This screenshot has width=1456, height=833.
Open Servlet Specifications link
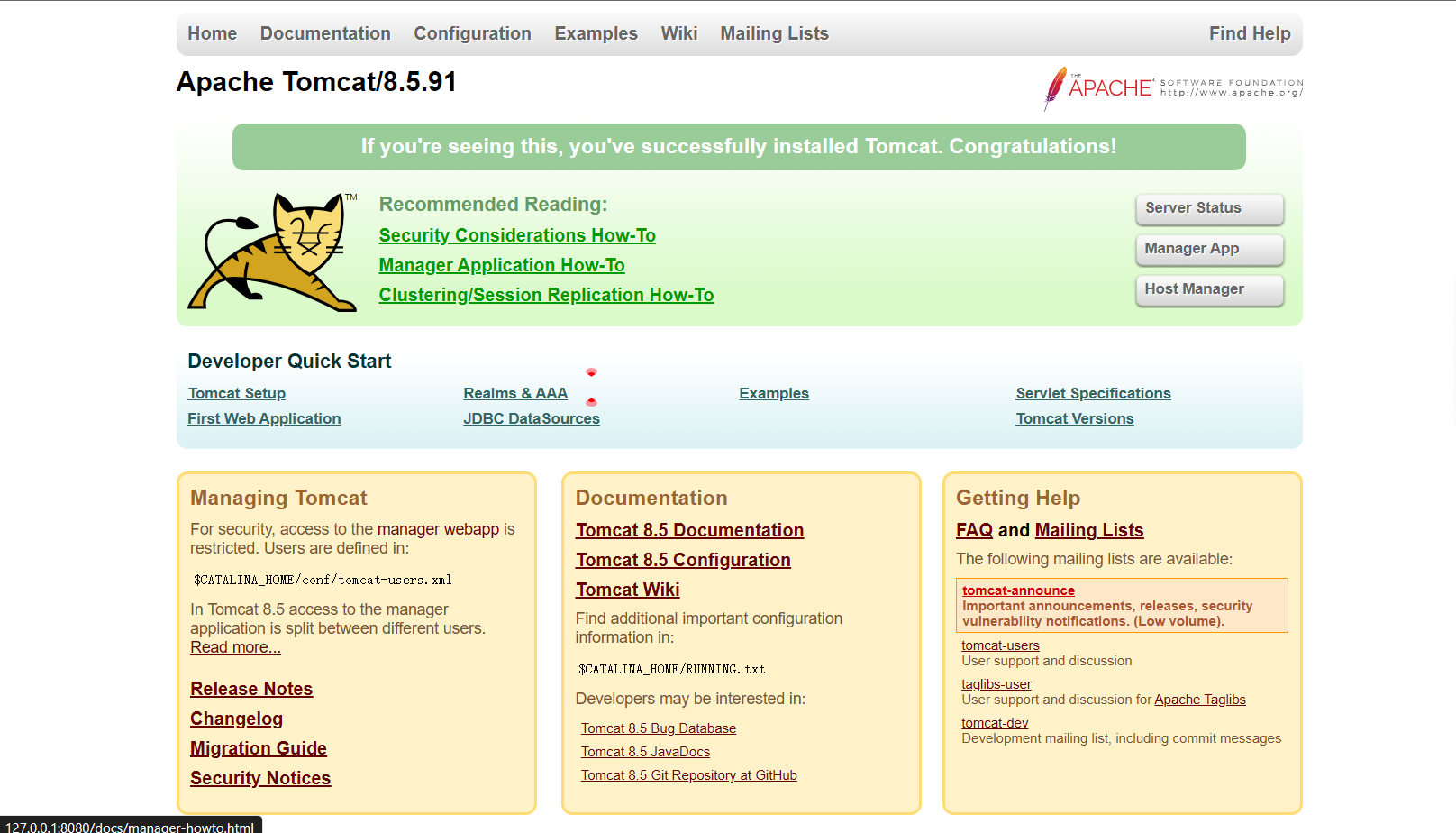tap(1093, 393)
